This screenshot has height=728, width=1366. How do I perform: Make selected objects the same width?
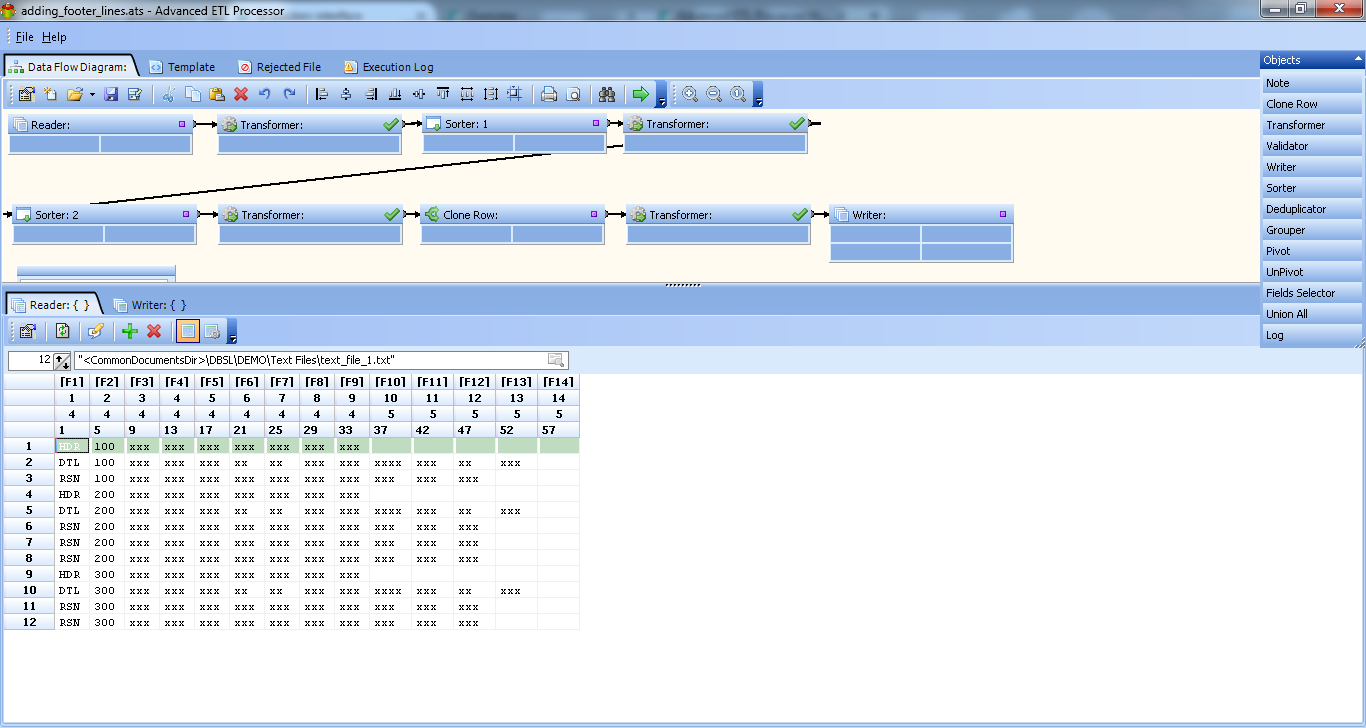click(x=466, y=95)
